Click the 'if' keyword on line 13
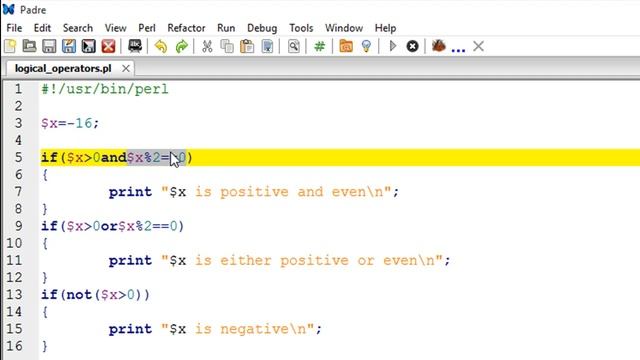This screenshot has height=360, width=640. (x=49, y=295)
